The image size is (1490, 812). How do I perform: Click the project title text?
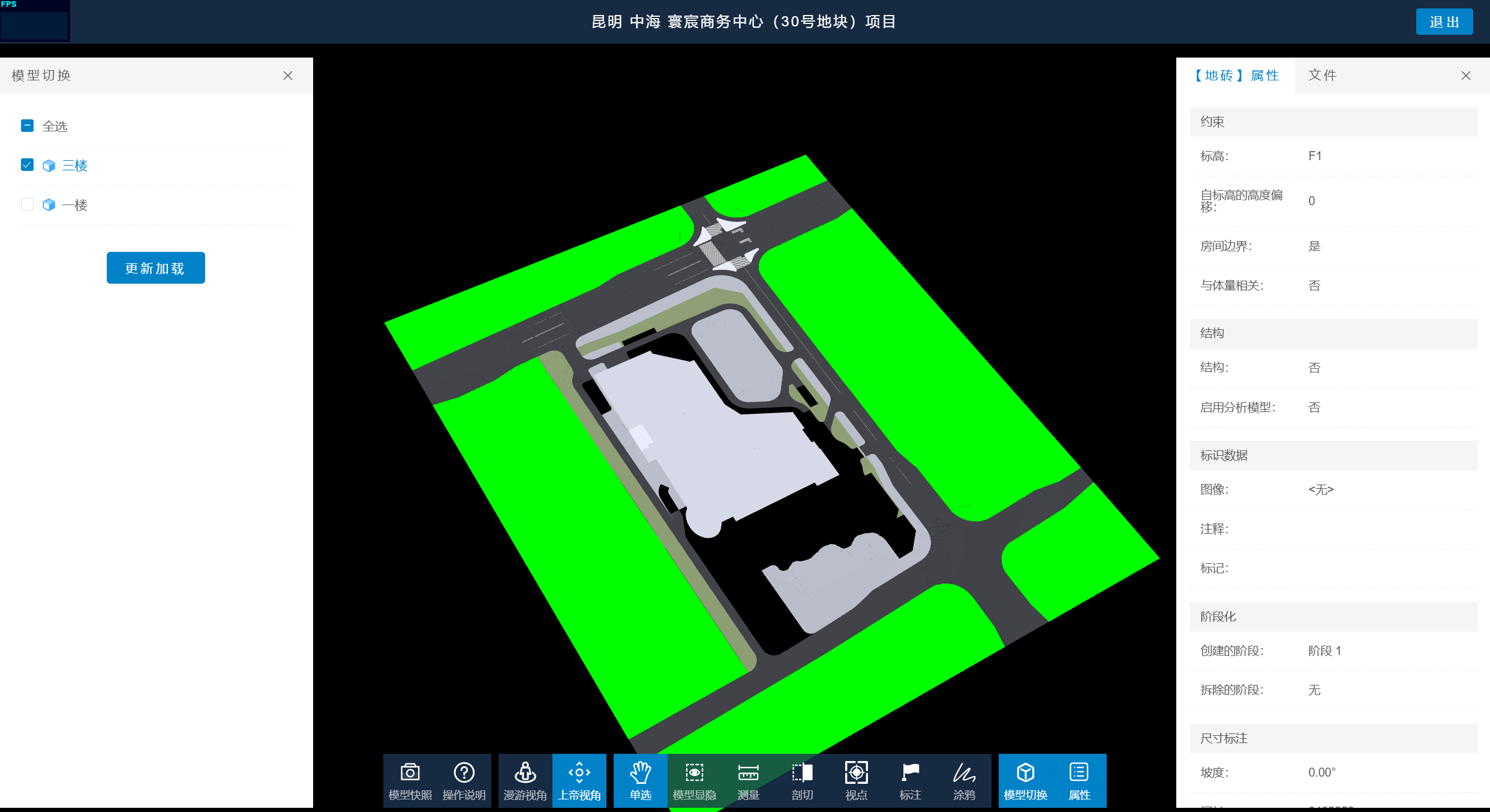[744, 22]
